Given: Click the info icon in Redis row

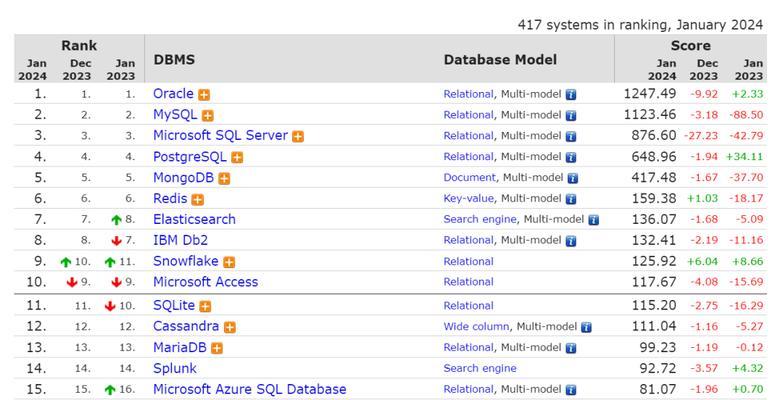Looking at the screenshot, I should [x=571, y=199].
